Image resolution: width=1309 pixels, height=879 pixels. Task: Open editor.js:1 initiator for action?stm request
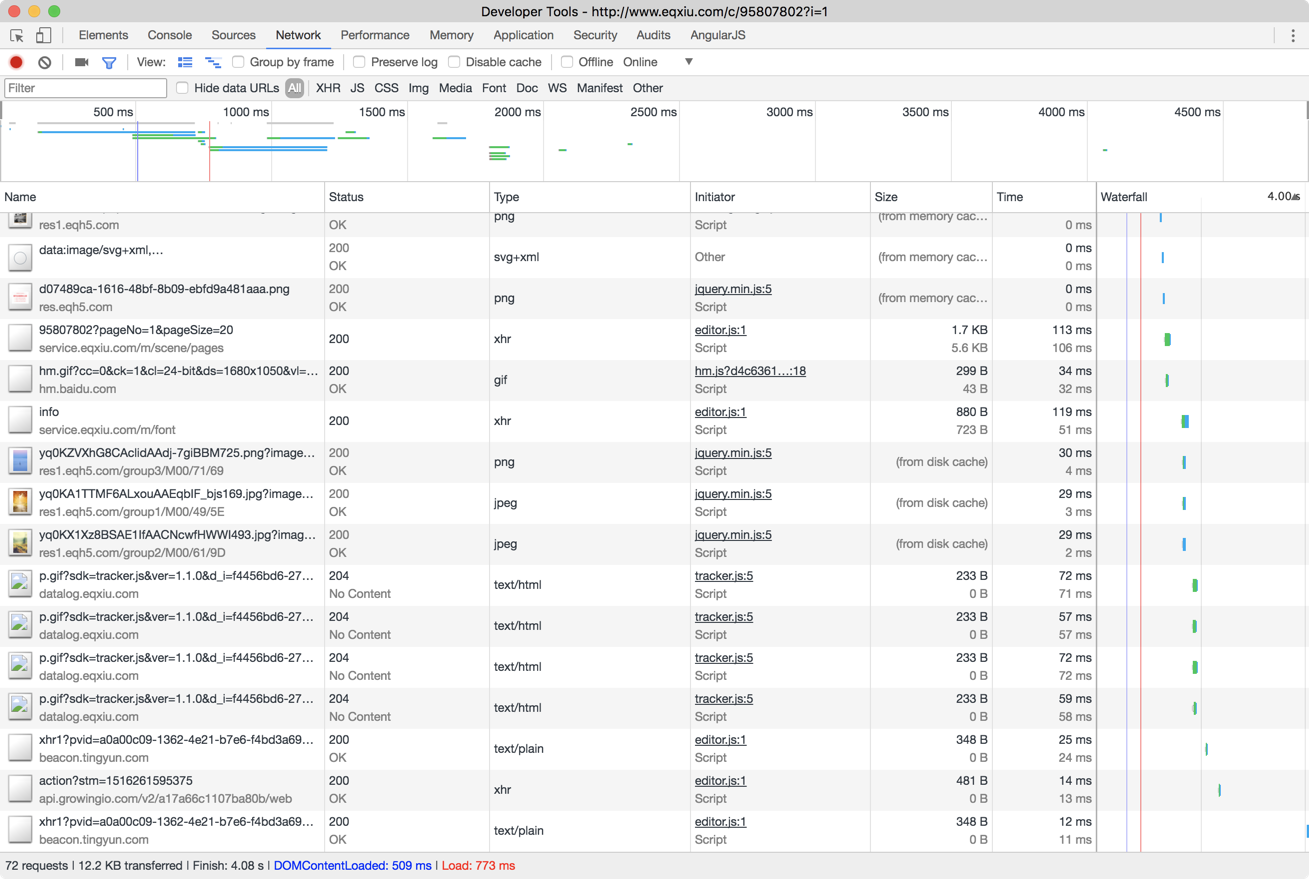point(720,781)
